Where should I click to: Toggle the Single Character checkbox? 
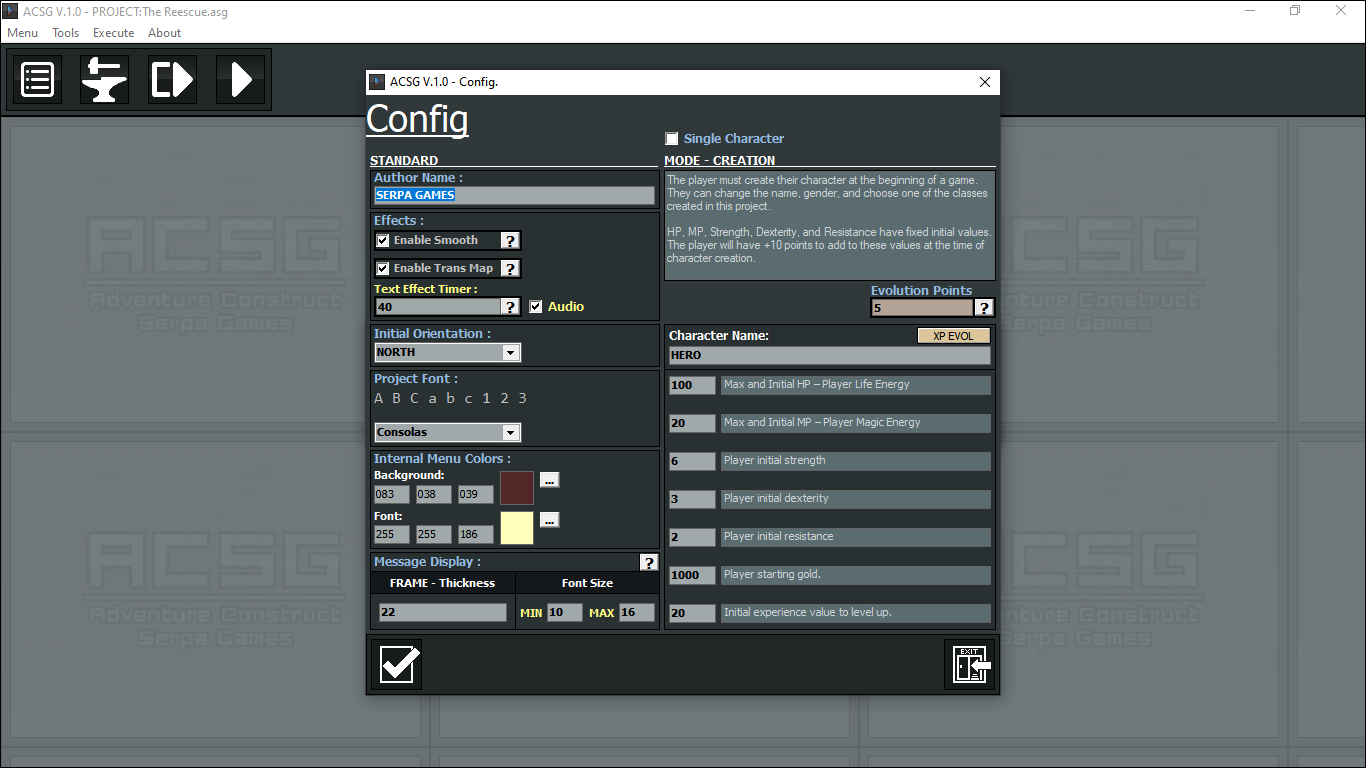(x=672, y=139)
